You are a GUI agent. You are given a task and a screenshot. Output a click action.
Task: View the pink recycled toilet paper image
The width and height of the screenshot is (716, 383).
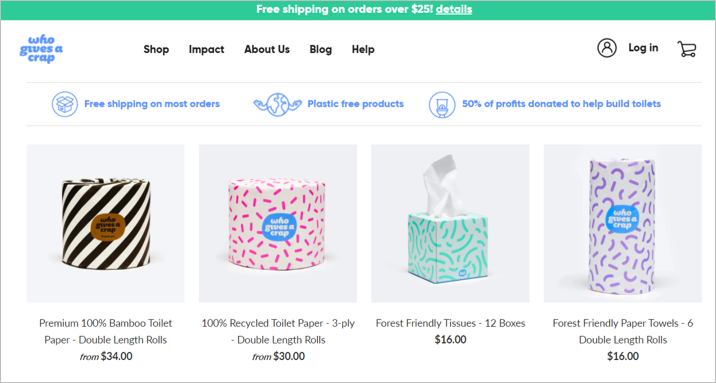coord(278,223)
